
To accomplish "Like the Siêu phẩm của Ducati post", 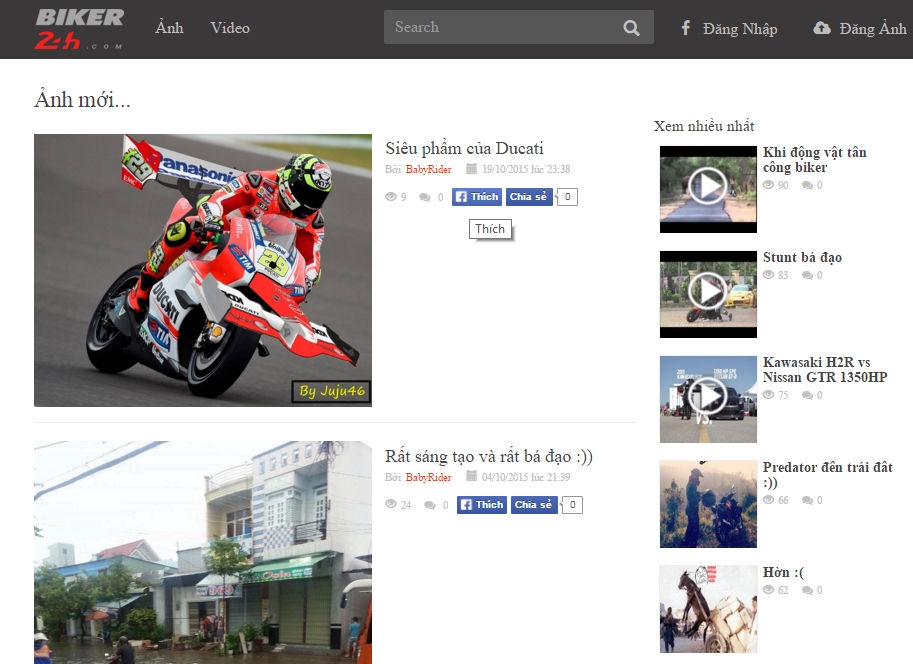I will click(x=477, y=197).
